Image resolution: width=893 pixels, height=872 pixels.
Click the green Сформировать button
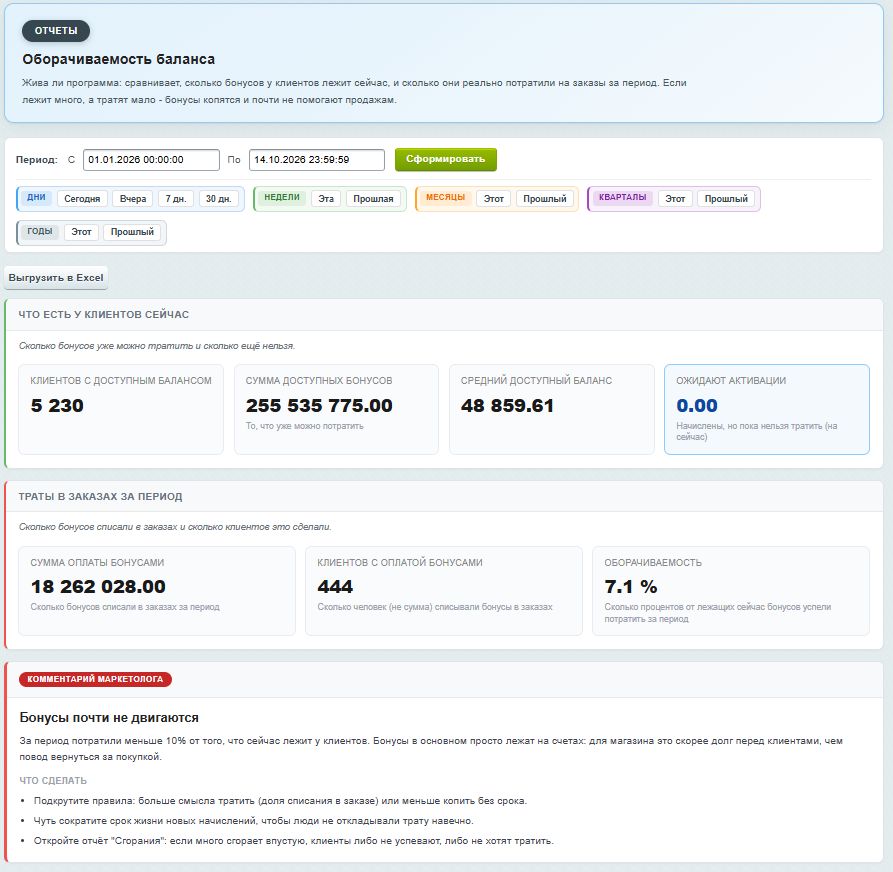pos(445,159)
